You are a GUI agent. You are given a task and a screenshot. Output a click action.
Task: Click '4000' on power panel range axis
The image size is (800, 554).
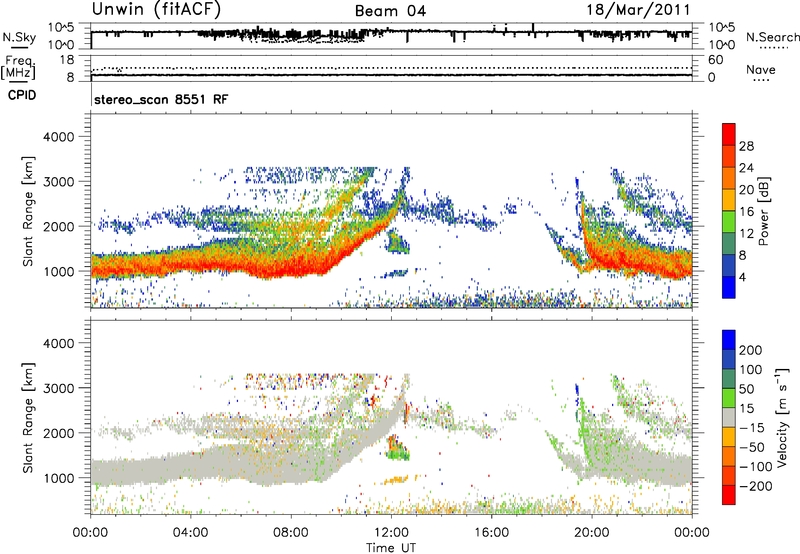tap(59, 137)
